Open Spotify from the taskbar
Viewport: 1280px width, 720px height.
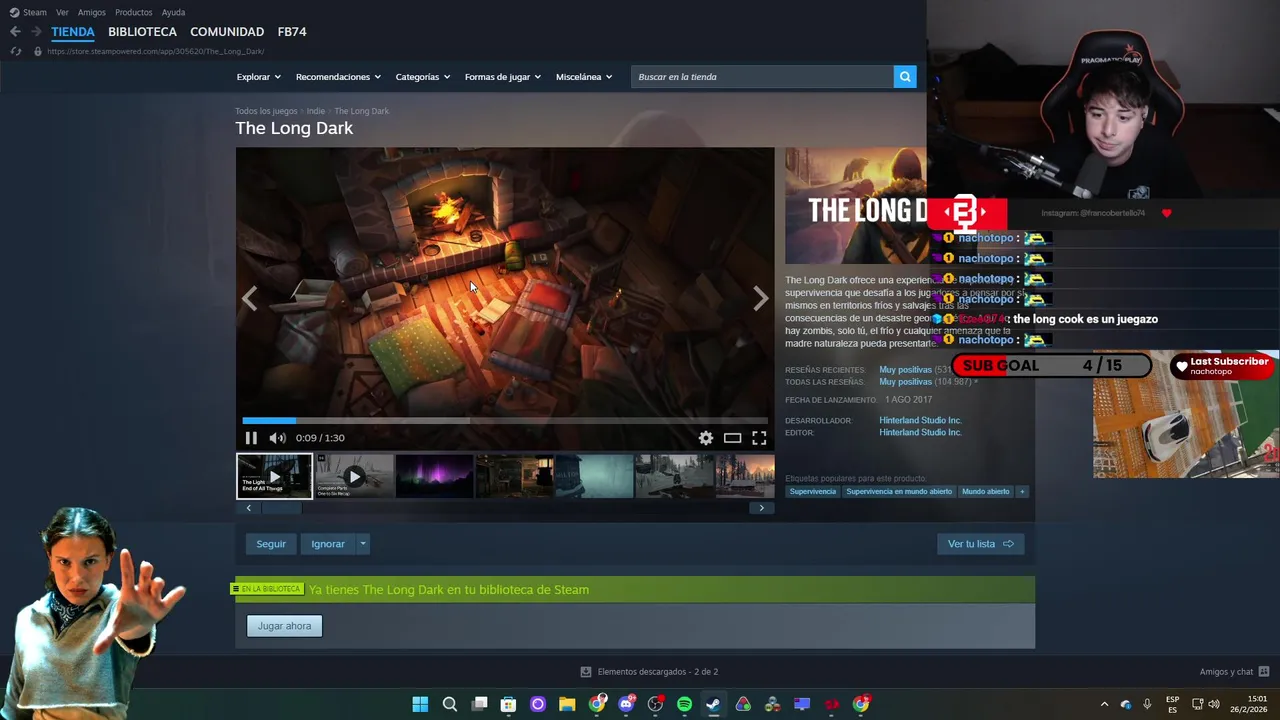(x=684, y=704)
